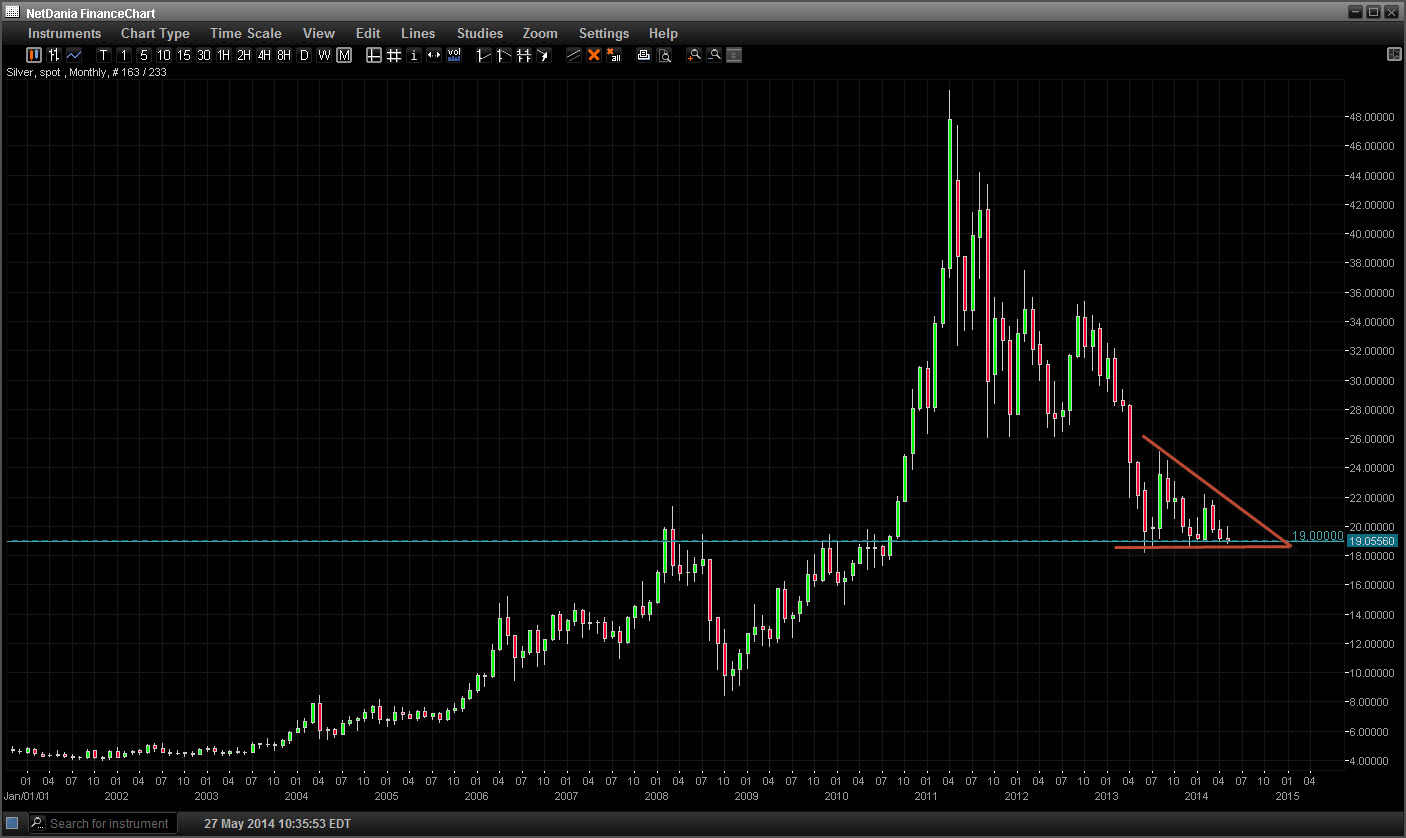Click the Search for instrument field
This screenshot has width=1406, height=838.
(x=110, y=823)
